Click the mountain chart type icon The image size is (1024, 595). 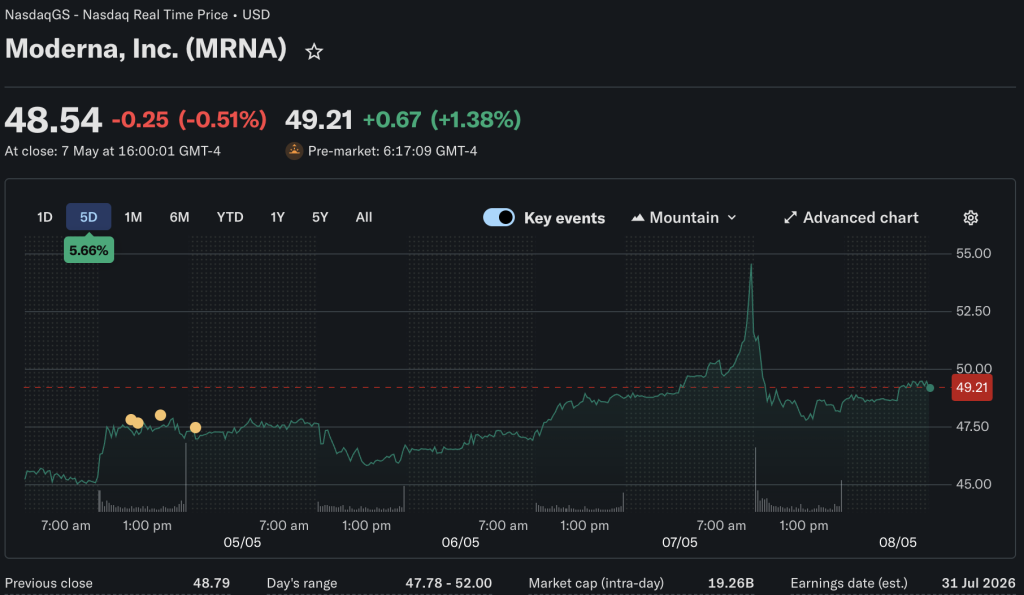coord(637,217)
